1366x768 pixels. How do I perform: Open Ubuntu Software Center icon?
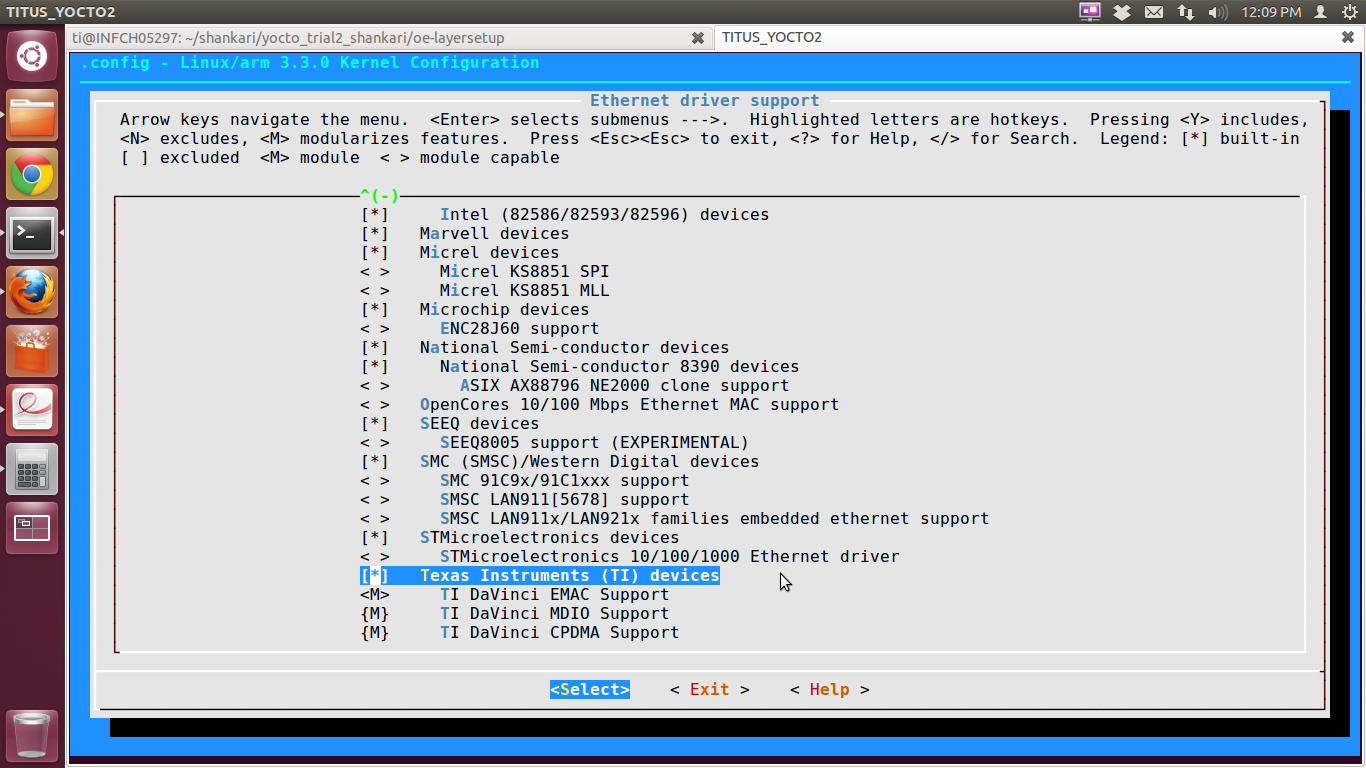[x=32, y=352]
